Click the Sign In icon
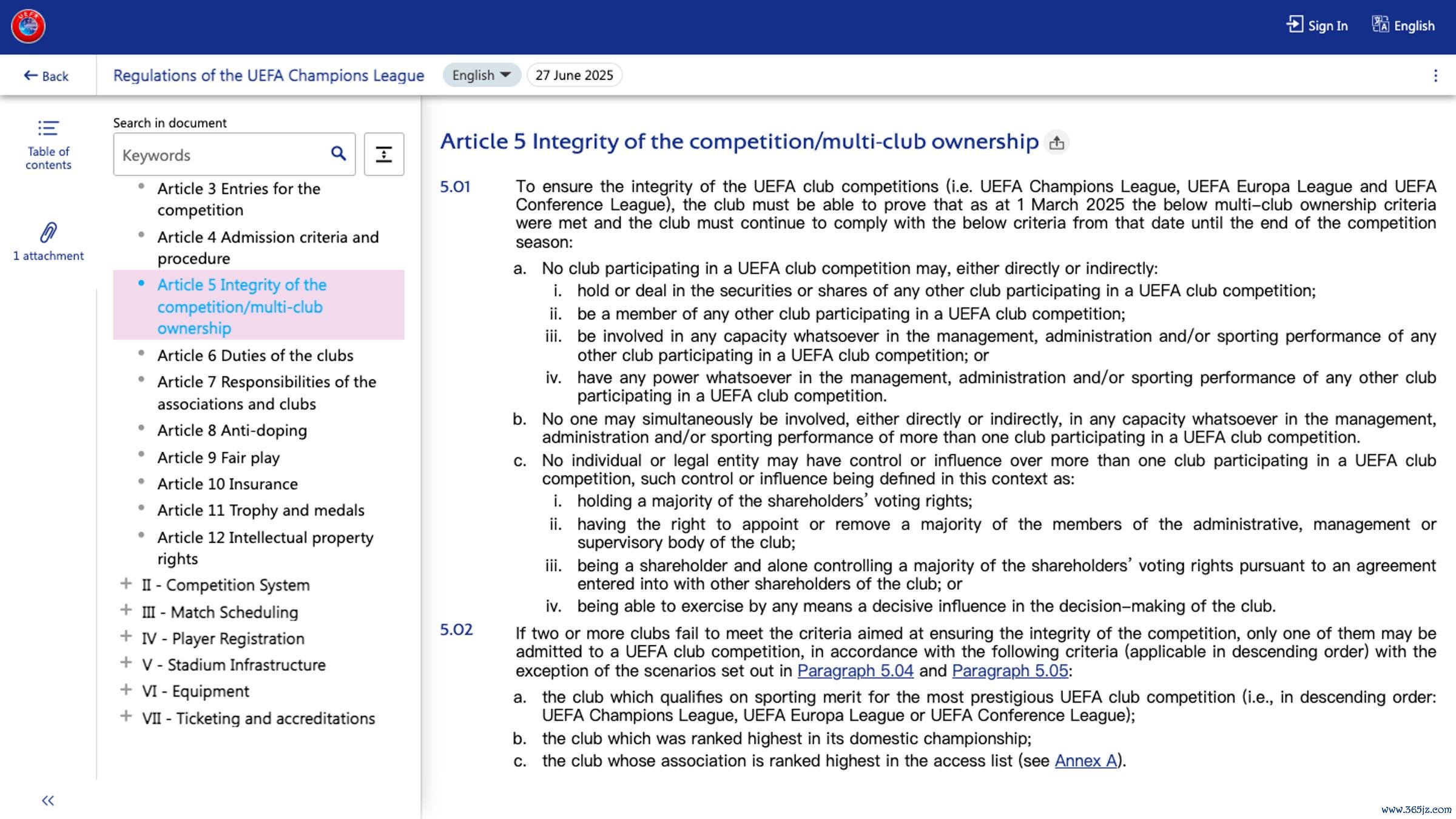The height and width of the screenshot is (819, 1456). [x=1295, y=25]
